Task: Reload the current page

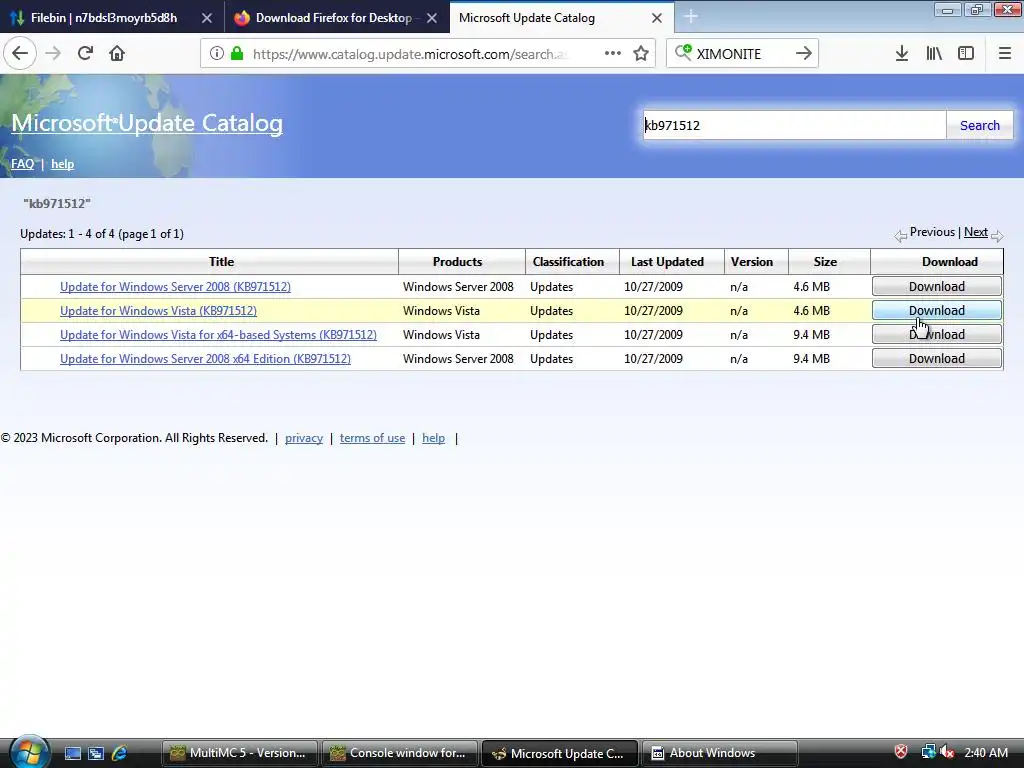Action: coord(85,53)
